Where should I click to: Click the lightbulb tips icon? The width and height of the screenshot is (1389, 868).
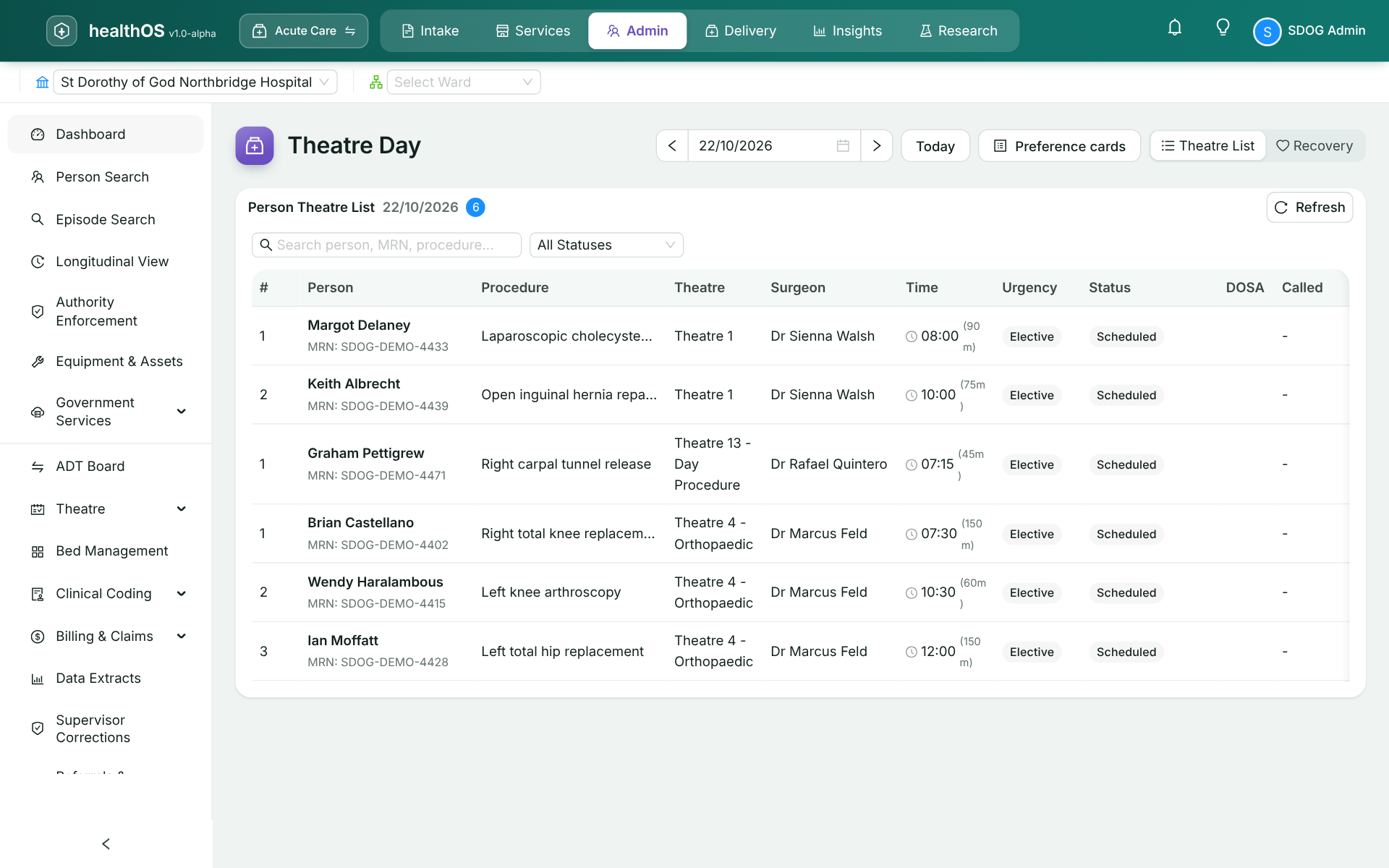(x=1223, y=28)
